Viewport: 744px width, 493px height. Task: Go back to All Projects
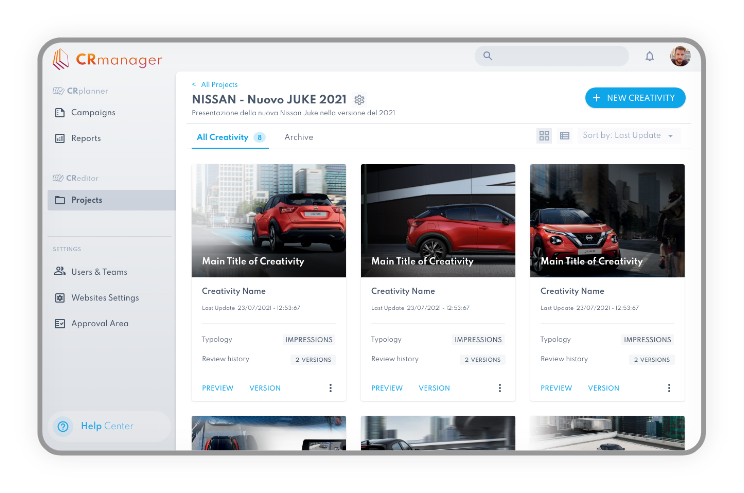(219, 85)
